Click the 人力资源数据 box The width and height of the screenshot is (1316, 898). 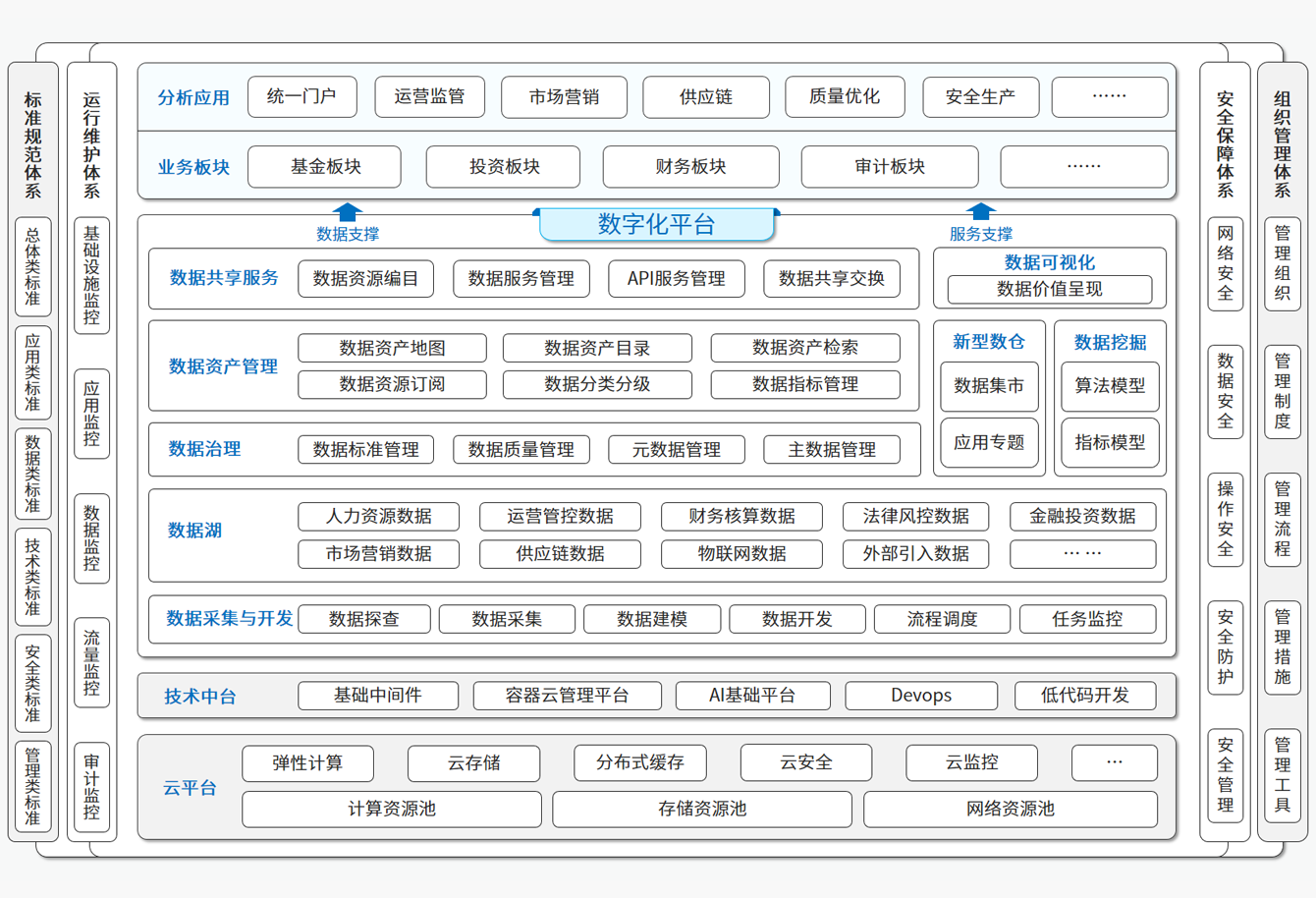point(379,517)
